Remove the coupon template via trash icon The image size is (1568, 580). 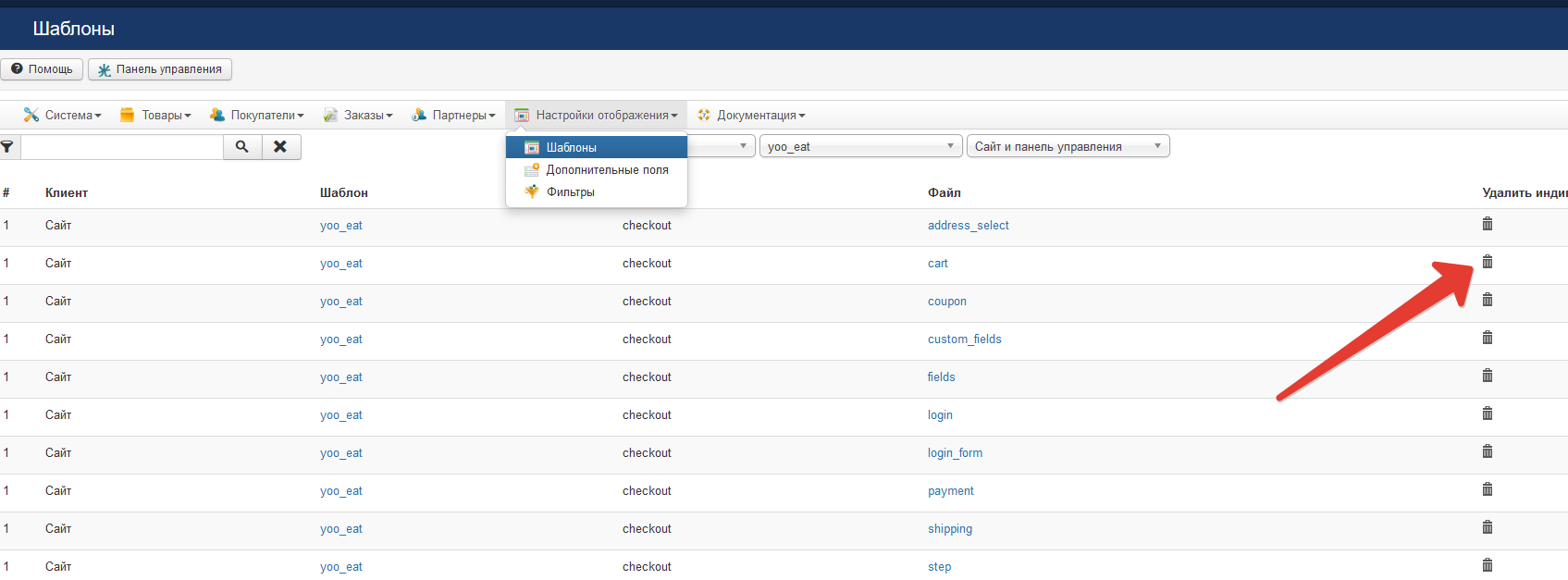click(1488, 300)
